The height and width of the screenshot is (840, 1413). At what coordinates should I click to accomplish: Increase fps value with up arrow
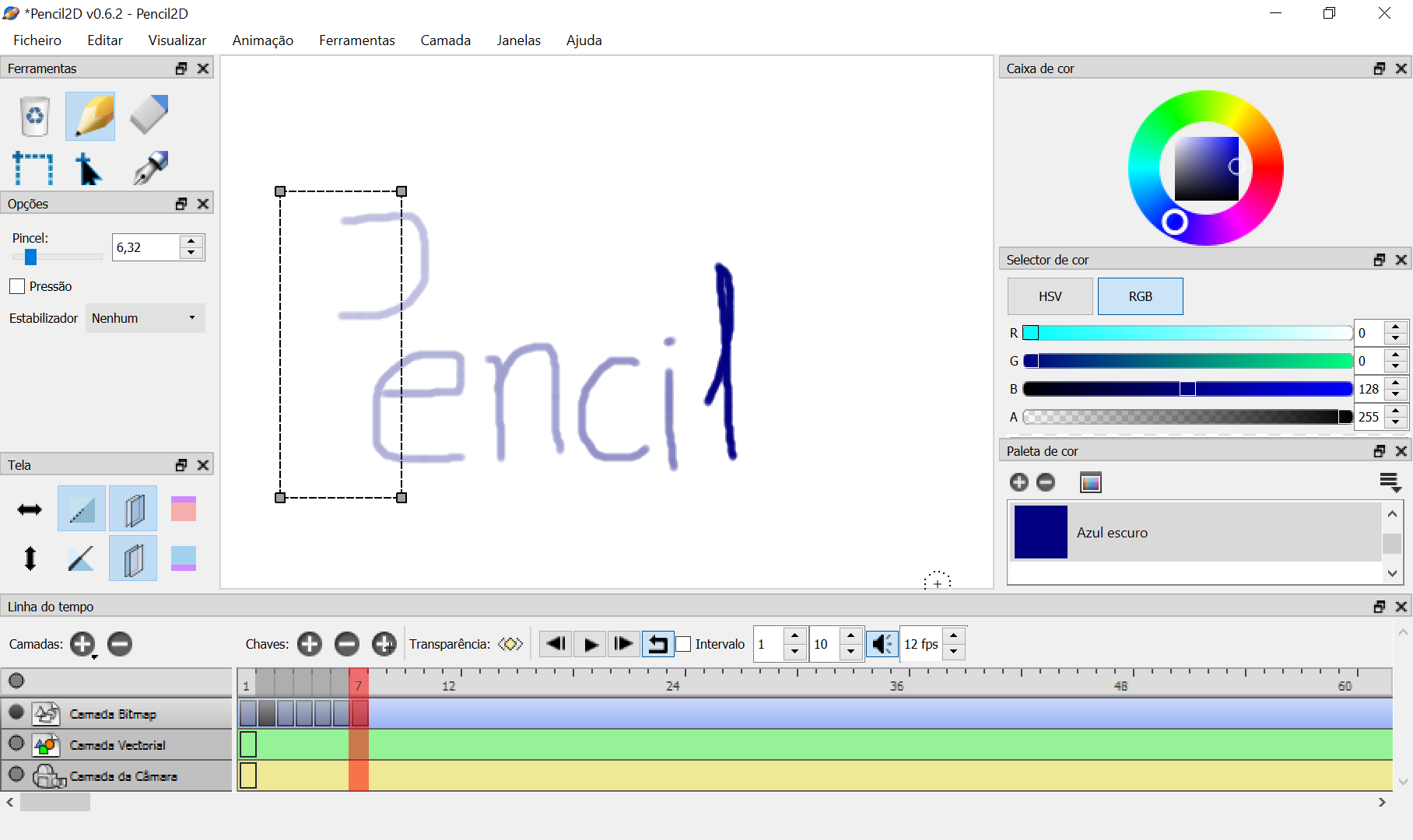(954, 637)
